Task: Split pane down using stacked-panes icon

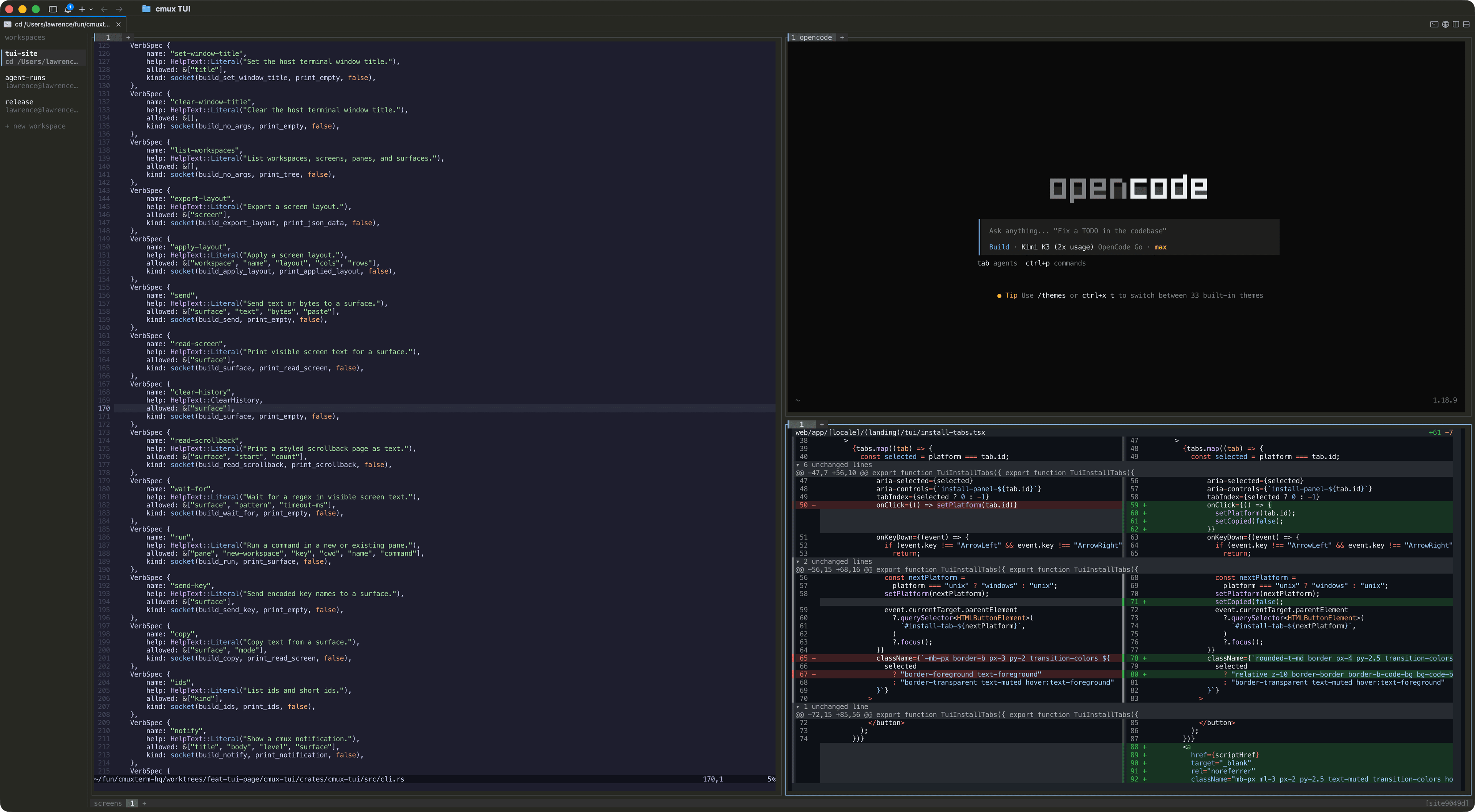Action: (x=1467, y=24)
